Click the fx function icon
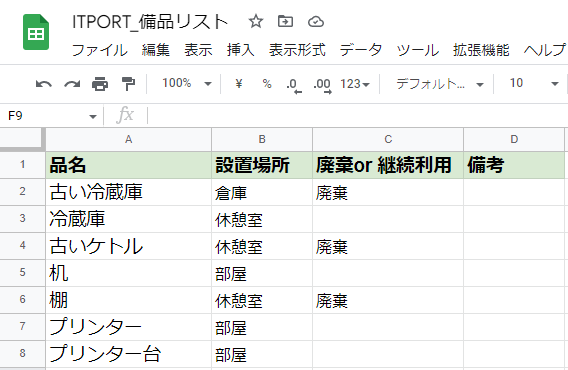 [x=125, y=115]
